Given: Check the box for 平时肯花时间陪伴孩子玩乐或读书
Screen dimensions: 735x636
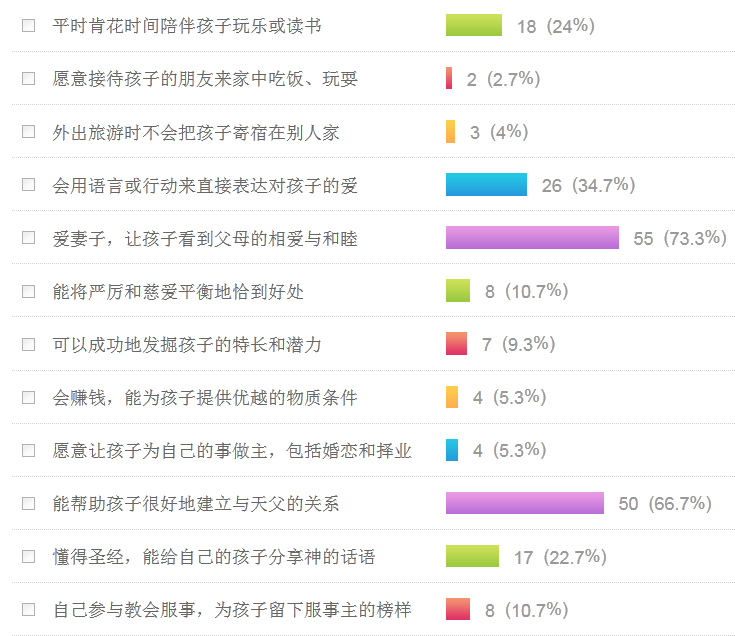Looking at the screenshot, I should [28, 25].
